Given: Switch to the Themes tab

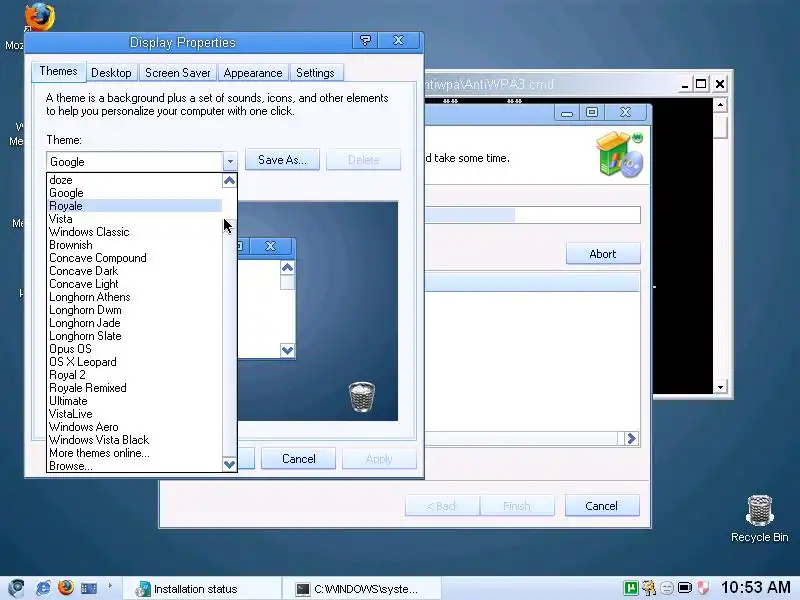Looking at the screenshot, I should click(x=58, y=71).
